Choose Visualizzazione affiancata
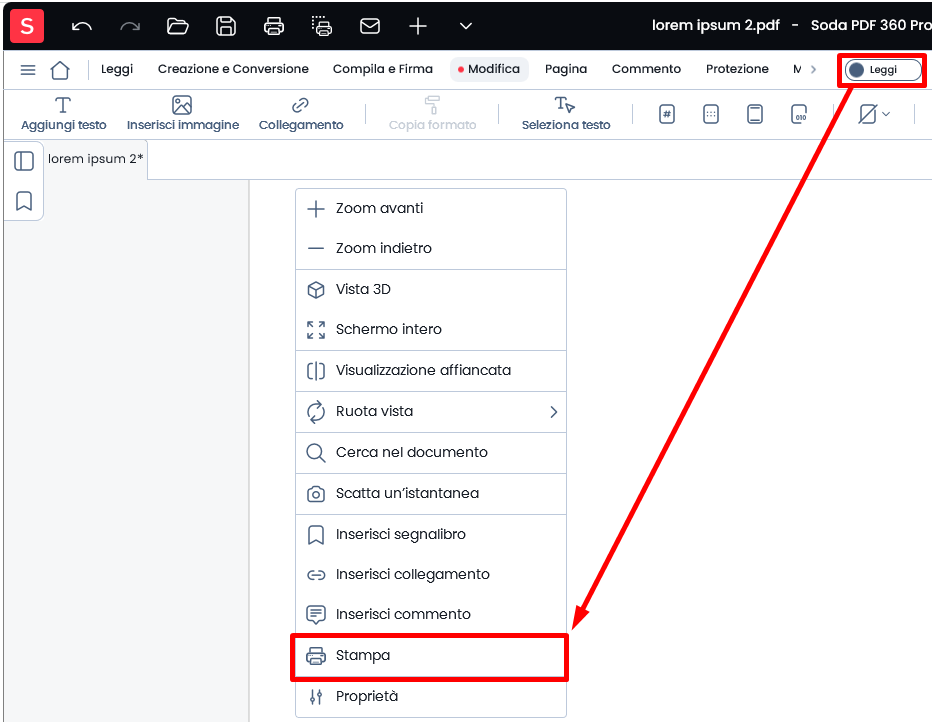The image size is (932, 722). 431,371
